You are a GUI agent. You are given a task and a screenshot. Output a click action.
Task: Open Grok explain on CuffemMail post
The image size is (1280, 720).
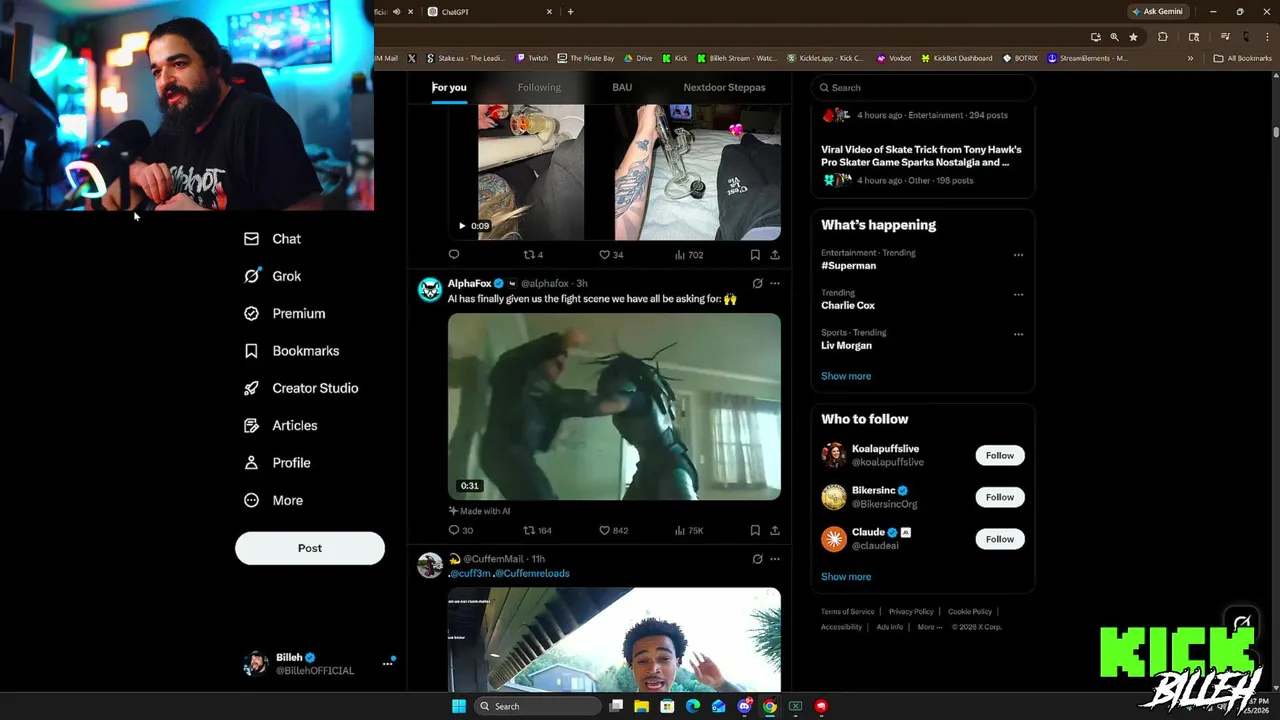tap(757, 559)
